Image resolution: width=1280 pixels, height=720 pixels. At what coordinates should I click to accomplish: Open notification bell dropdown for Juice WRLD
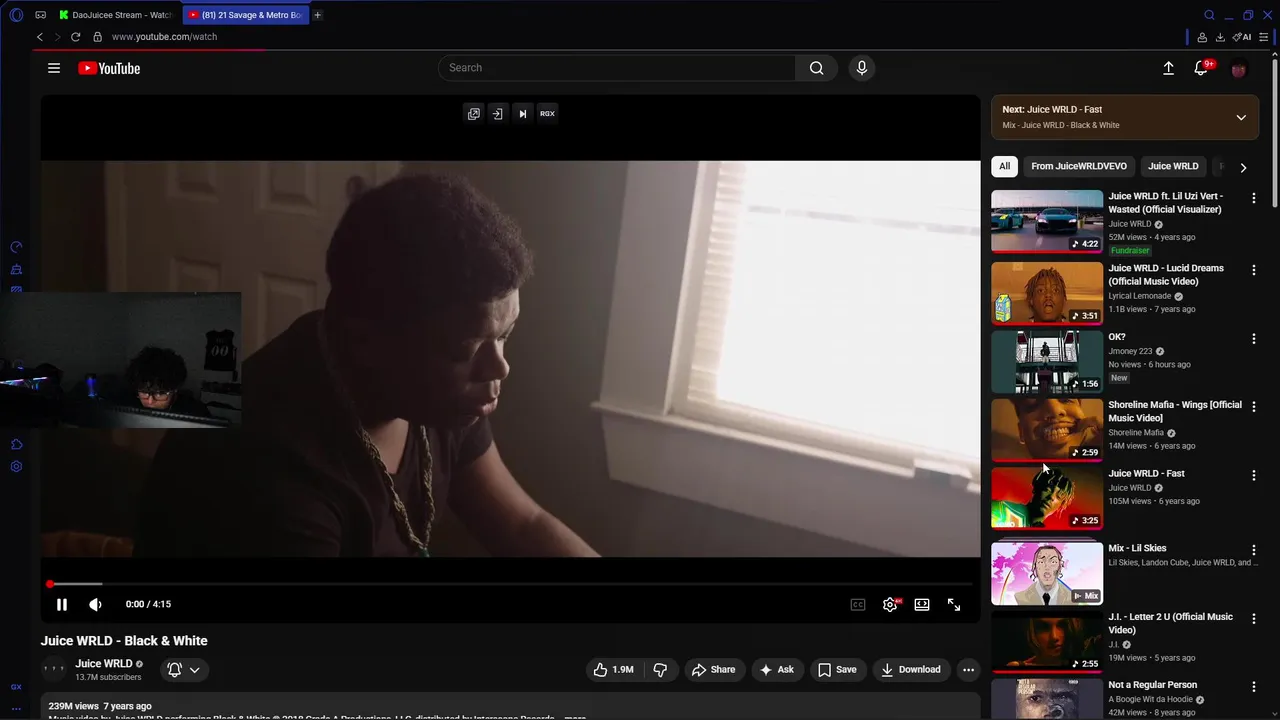click(183, 670)
